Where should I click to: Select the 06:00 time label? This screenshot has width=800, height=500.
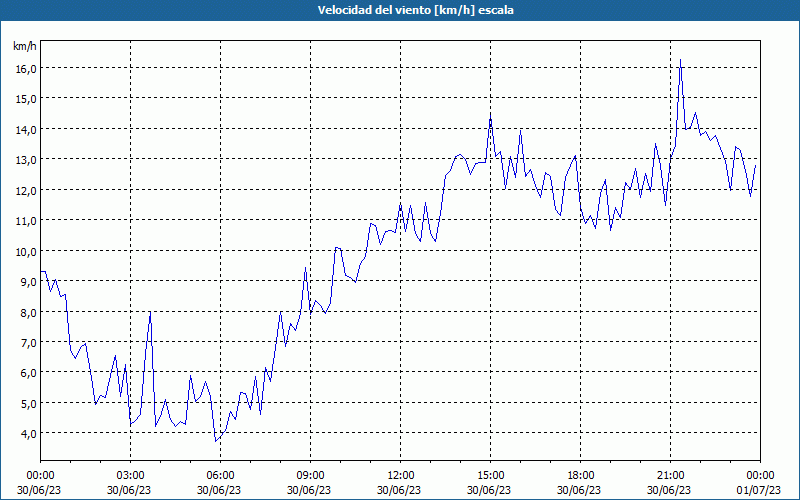pyautogui.click(x=219, y=476)
